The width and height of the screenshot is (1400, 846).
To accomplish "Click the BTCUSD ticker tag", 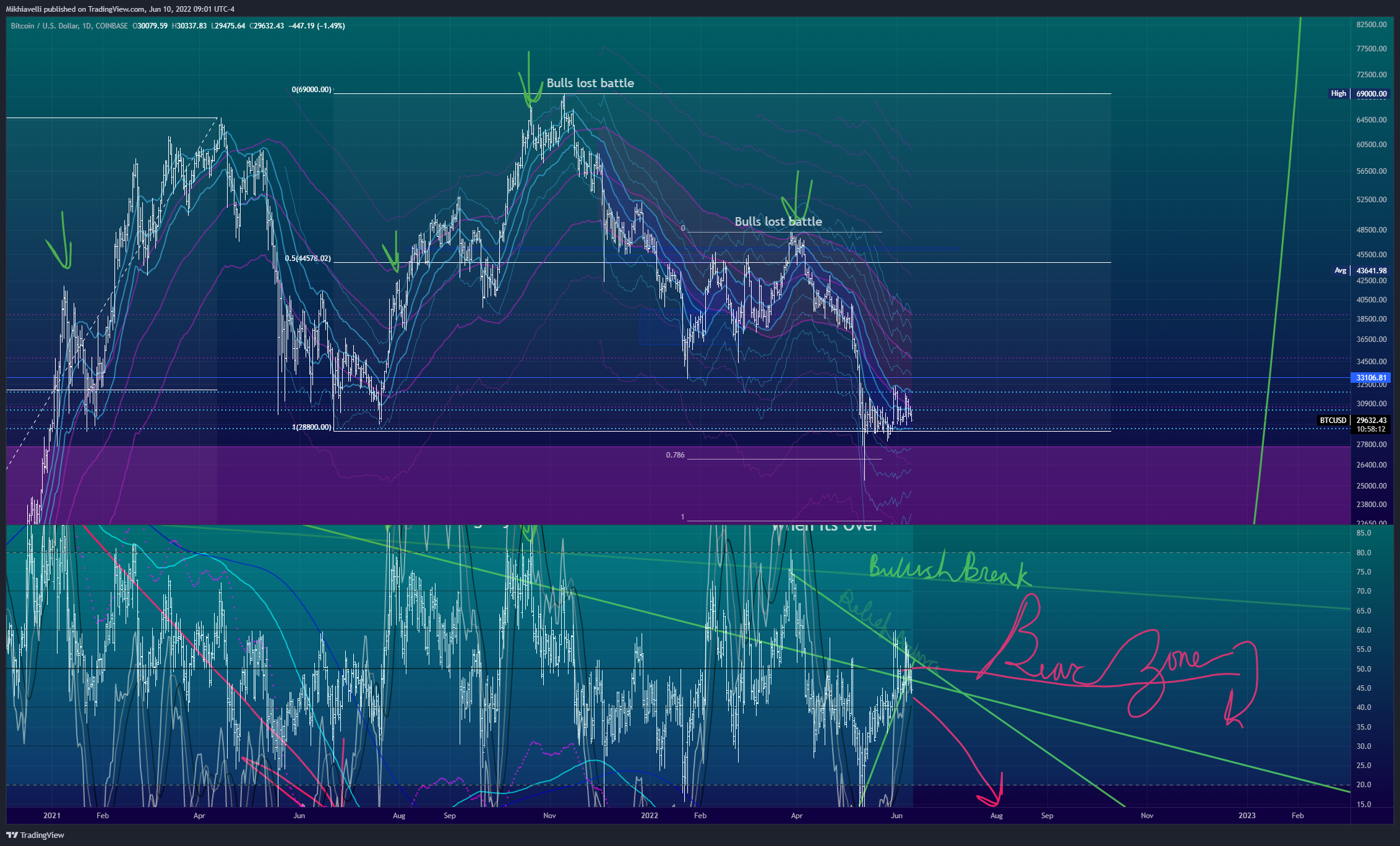I will click(x=1333, y=421).
